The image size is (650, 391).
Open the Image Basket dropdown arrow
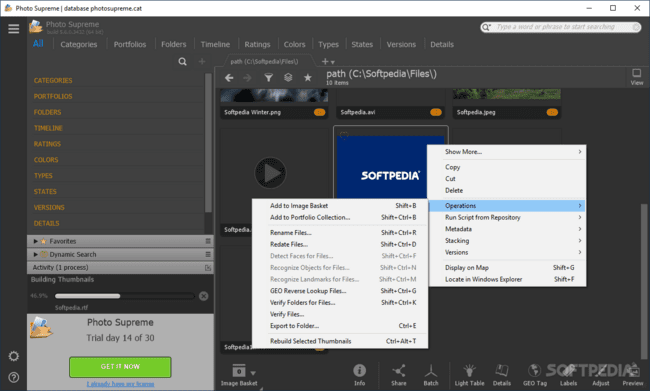pyautogui.click(x=253, y=373)
